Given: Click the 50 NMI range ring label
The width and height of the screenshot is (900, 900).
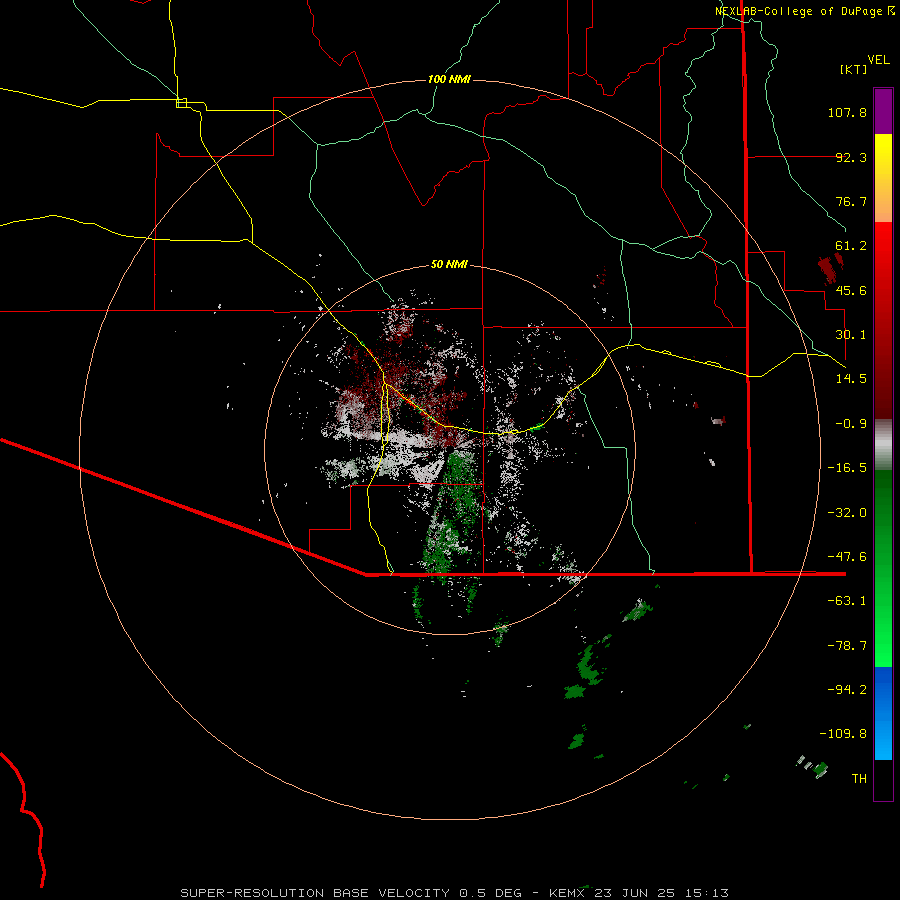Looking at the screenshot, I should coord(449,264).
